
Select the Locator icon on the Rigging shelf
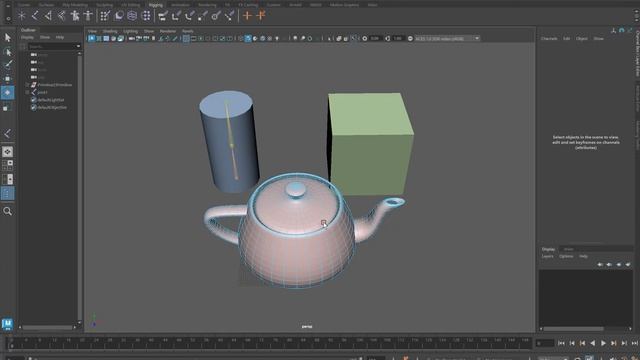tap(22, 16)
